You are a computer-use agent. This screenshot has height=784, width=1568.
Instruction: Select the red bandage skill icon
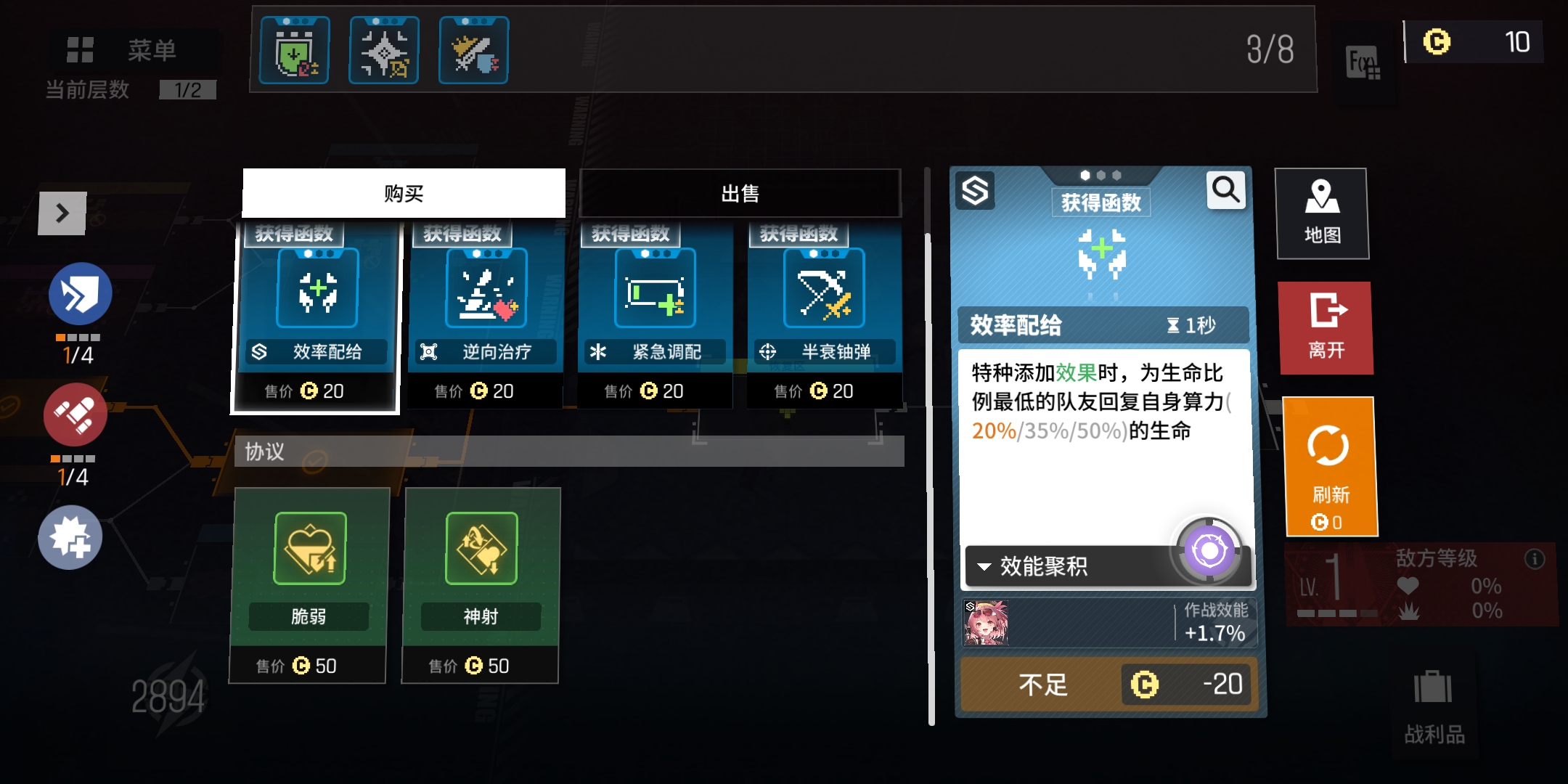pos(75,415)
